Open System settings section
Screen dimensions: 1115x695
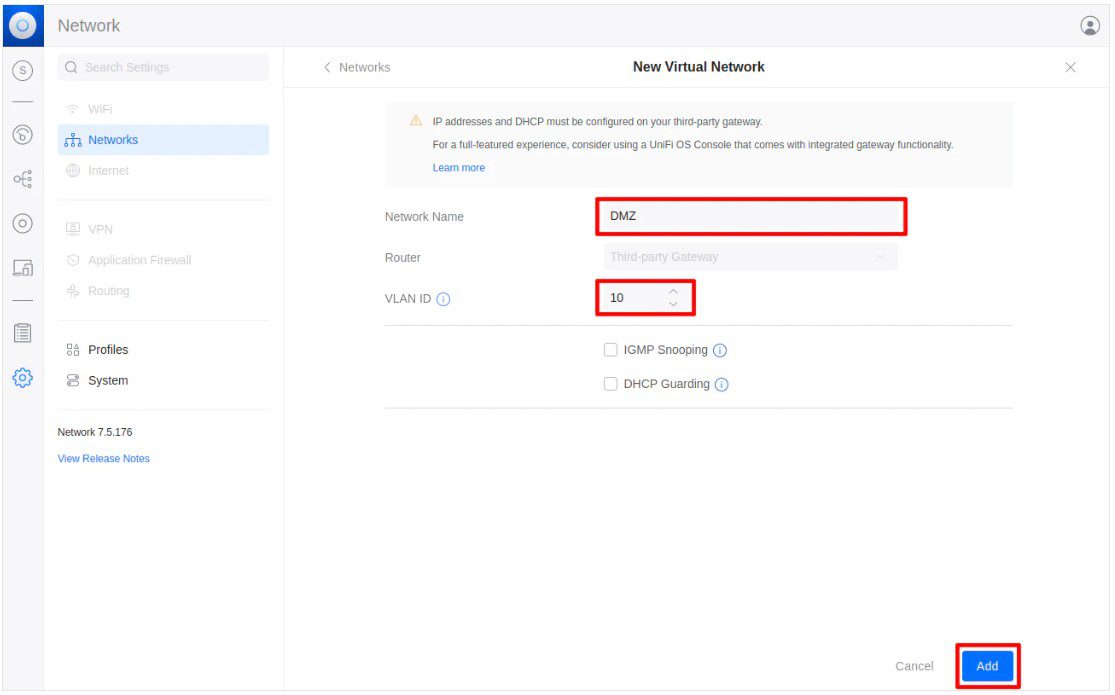pyautogui.click(x=107, y=381)
